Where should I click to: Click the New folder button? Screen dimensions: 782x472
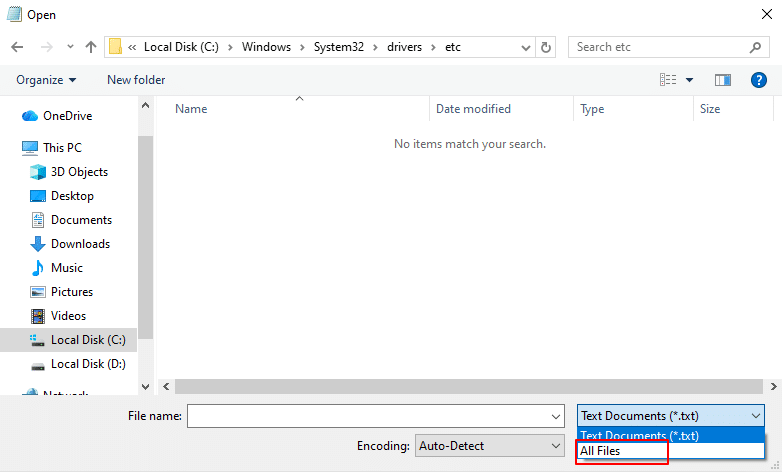point(136,80)
